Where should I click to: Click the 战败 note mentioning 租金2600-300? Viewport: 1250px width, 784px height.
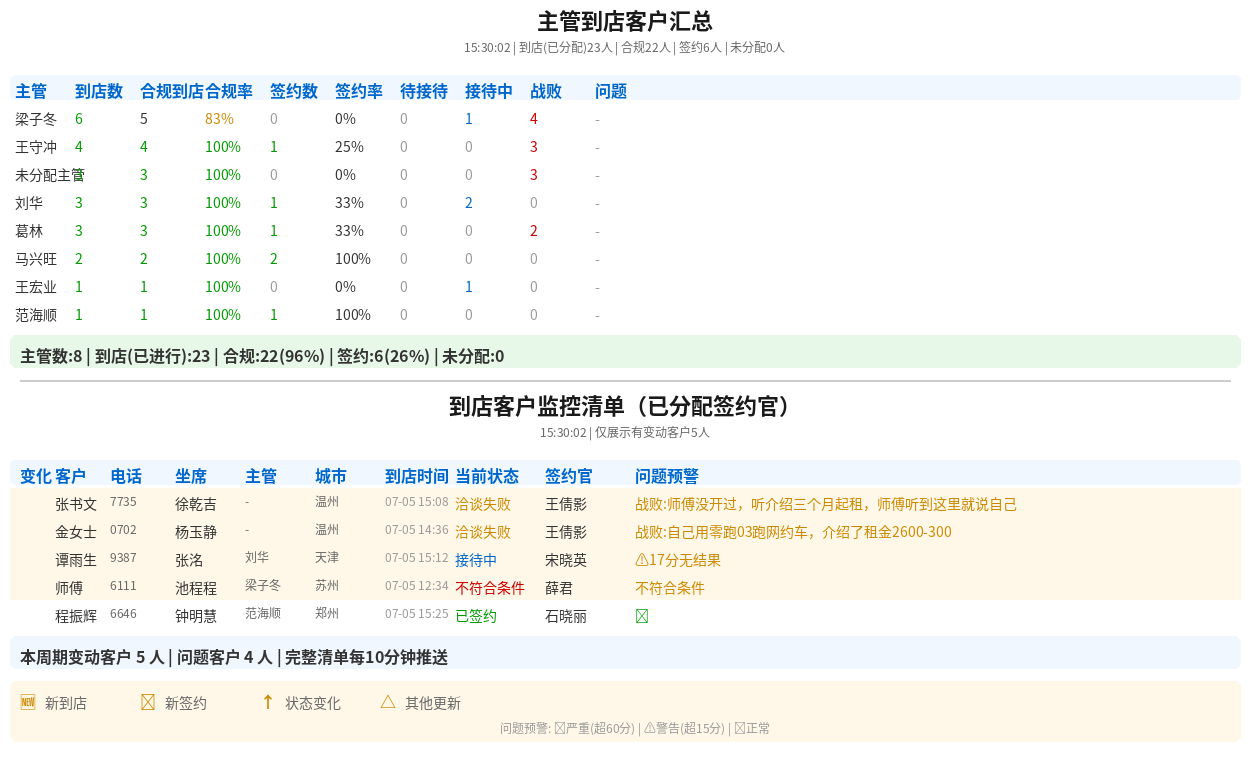793,532
